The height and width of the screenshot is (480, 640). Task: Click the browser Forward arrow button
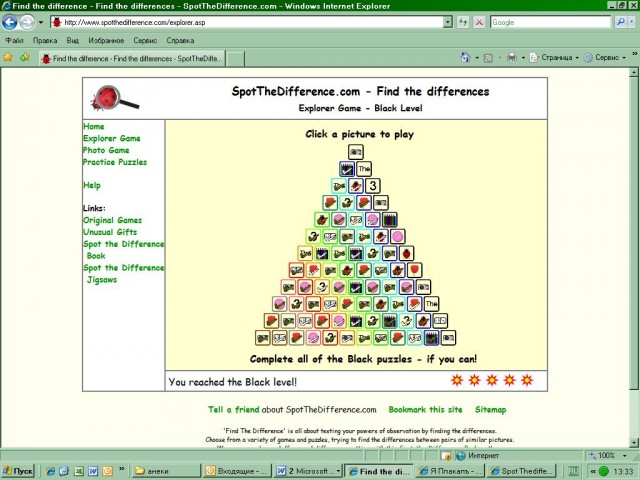click(x=27, y=22)
